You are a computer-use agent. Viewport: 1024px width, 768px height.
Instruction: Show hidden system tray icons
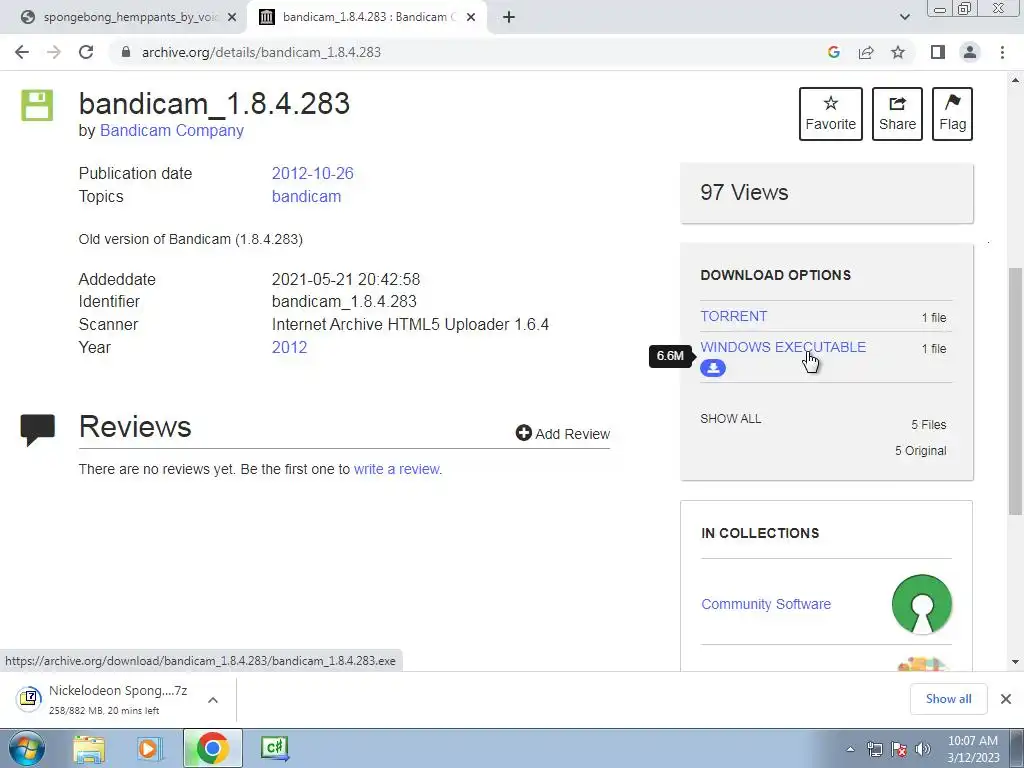click(850, 749)
